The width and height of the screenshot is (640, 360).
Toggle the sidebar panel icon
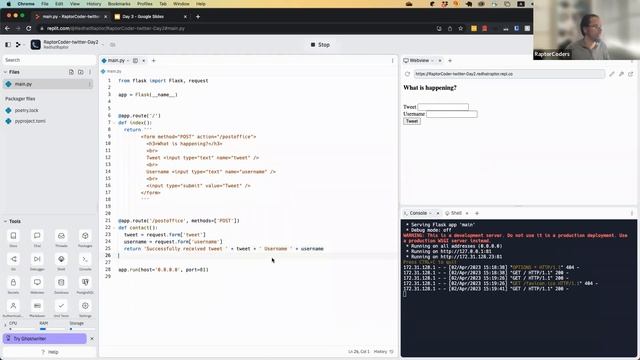(x=8, y=44)
